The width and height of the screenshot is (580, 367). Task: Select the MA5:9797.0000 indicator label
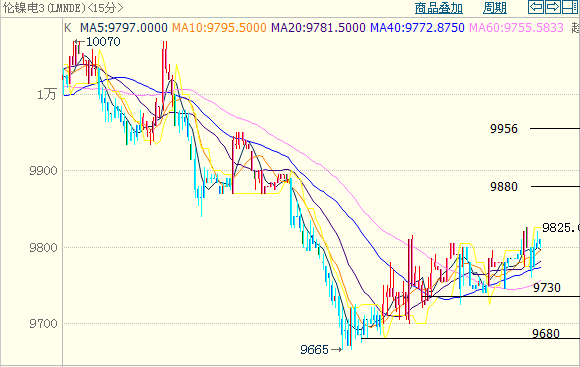pyautogui.click(x=124, y=28)
